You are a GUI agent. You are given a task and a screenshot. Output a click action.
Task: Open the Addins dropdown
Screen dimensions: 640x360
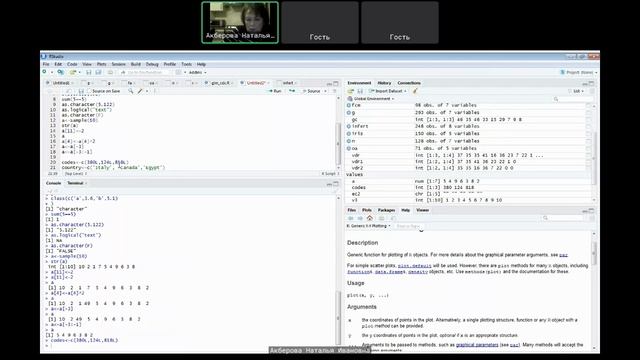[198, 72]
